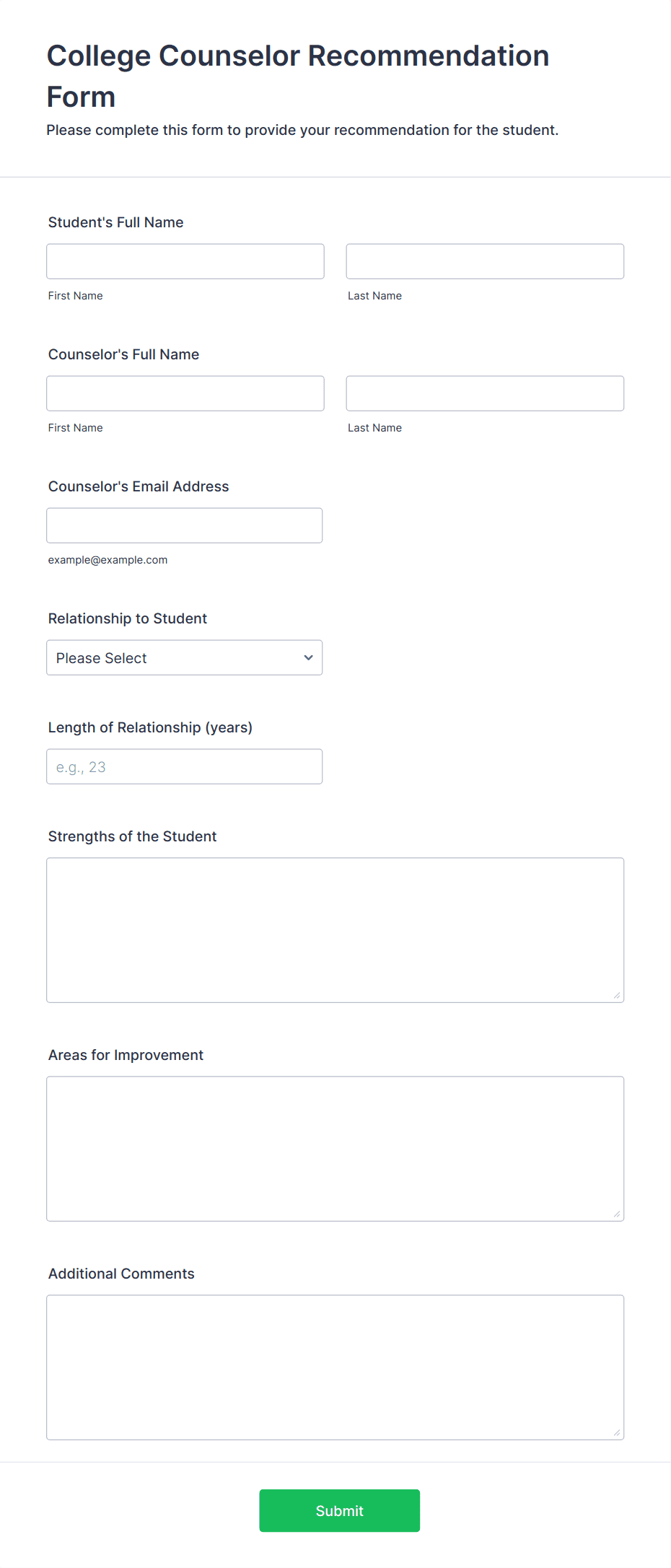Viewport: 671px width, 1568px height.
Task: Focus the counselor's Last Name input
Action: click(x=485, y=393)
